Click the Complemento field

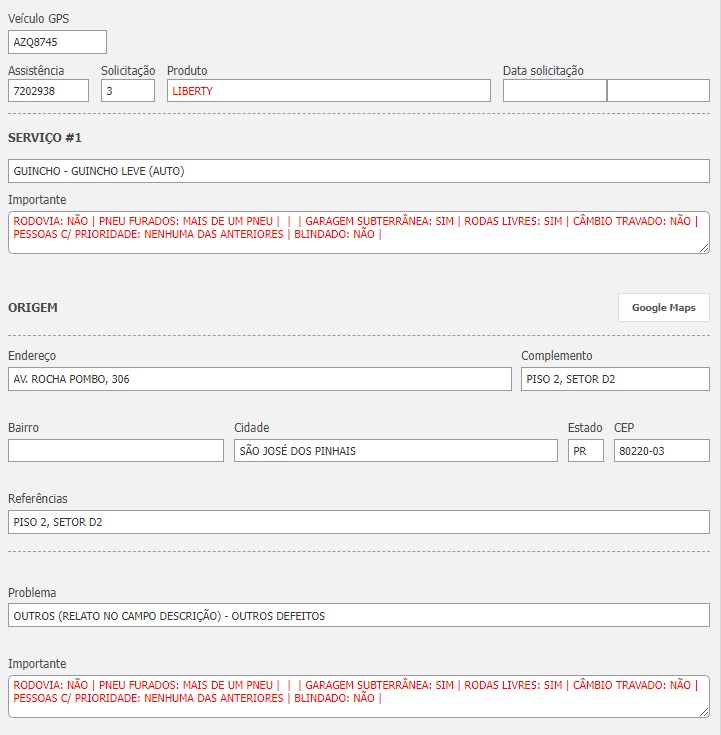[x=615, y=379]
